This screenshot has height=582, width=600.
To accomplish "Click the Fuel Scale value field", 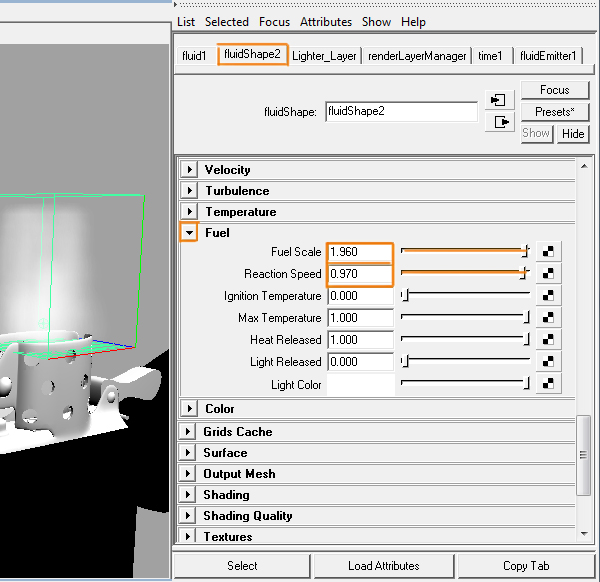I will pyautogui.click(x=360, y=252).
